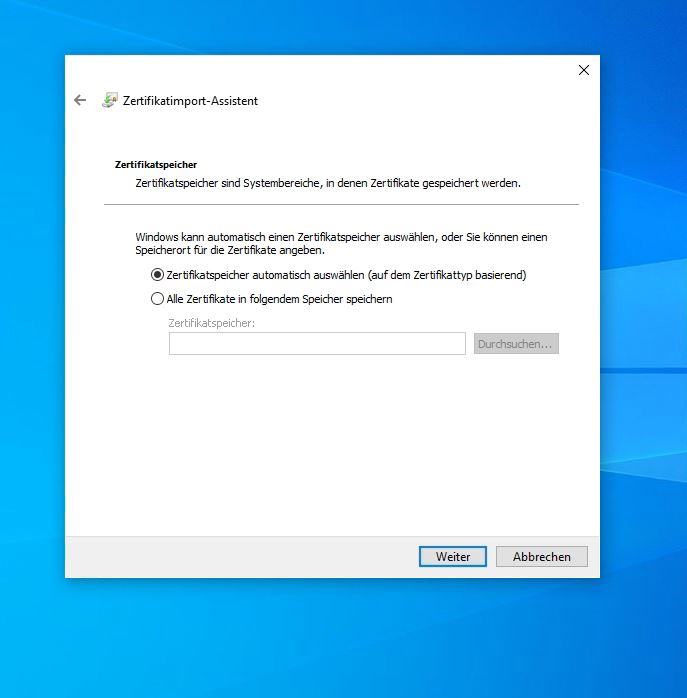
Task: Select 'Alle Zertifikate in folgendem Speicher speichern' radio
Action: pyautogui.click(x=157, y=298)
